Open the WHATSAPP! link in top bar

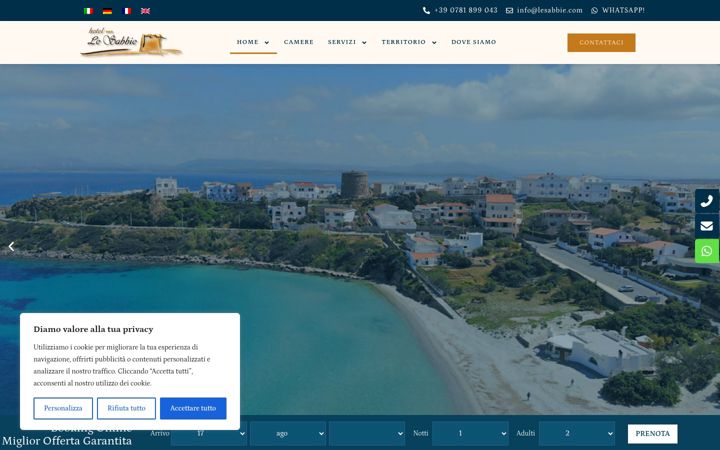623,10
